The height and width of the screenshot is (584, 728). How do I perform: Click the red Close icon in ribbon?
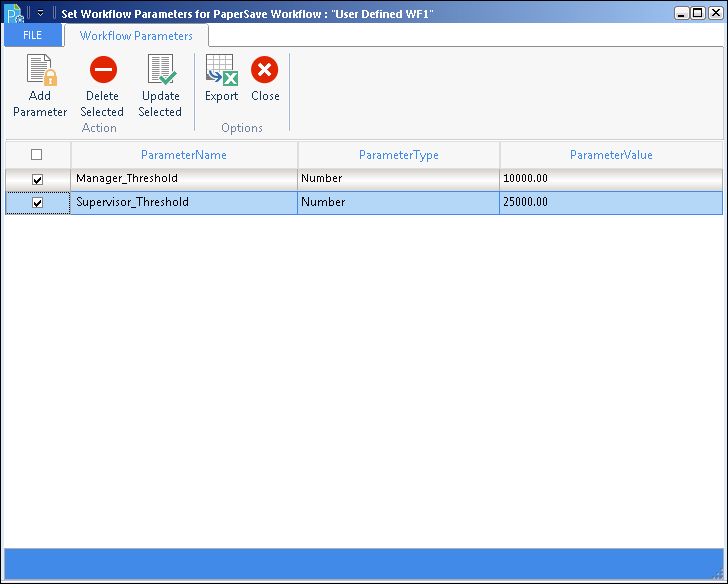(265, 70)
